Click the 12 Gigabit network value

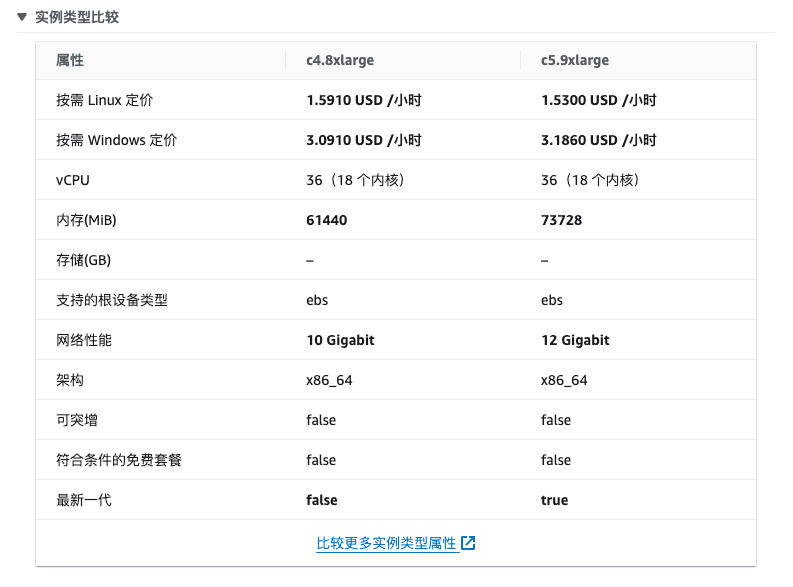(x=575, y=340)
